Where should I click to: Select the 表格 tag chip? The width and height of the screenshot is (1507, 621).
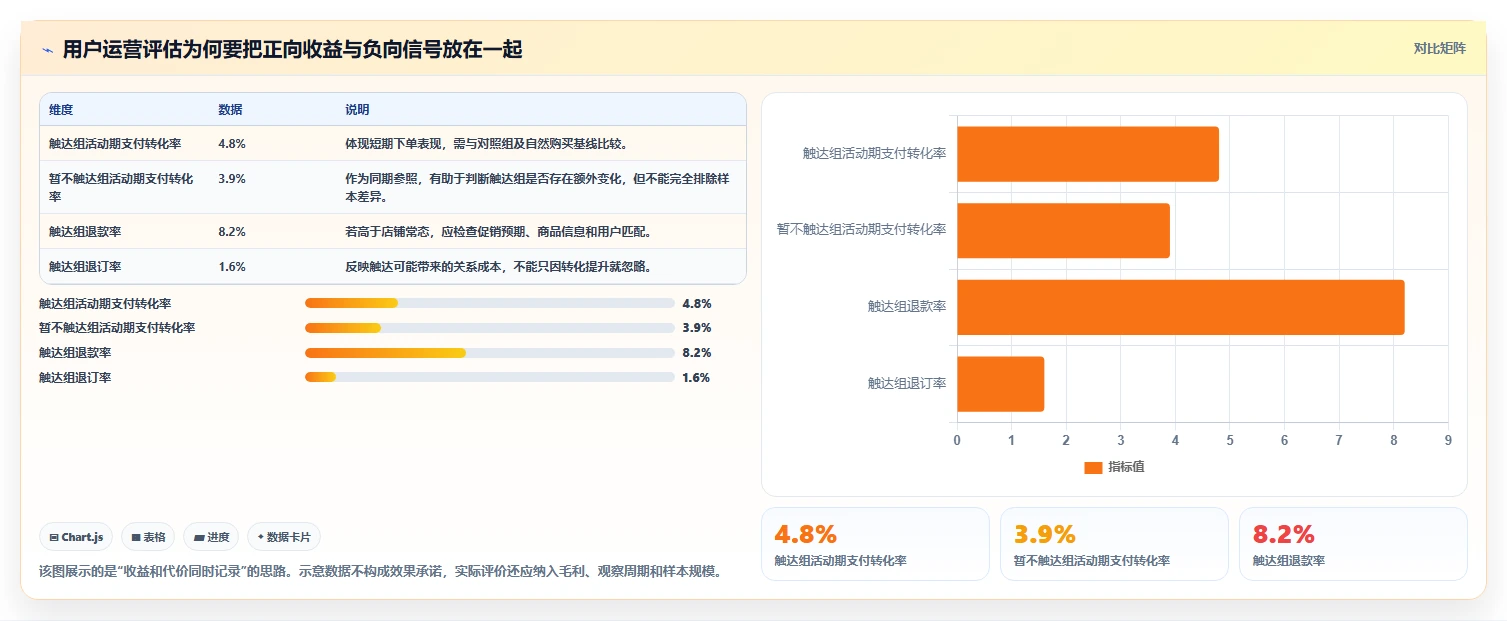[x=148, y=537]
